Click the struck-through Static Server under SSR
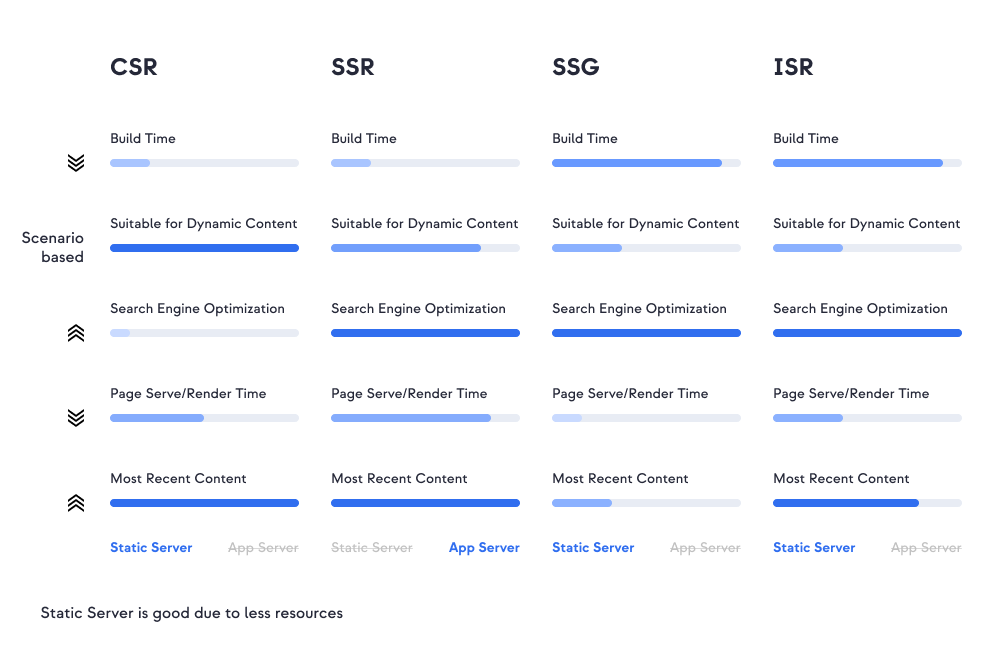Viewport: 1000px width, 654px height. (372, 548)
